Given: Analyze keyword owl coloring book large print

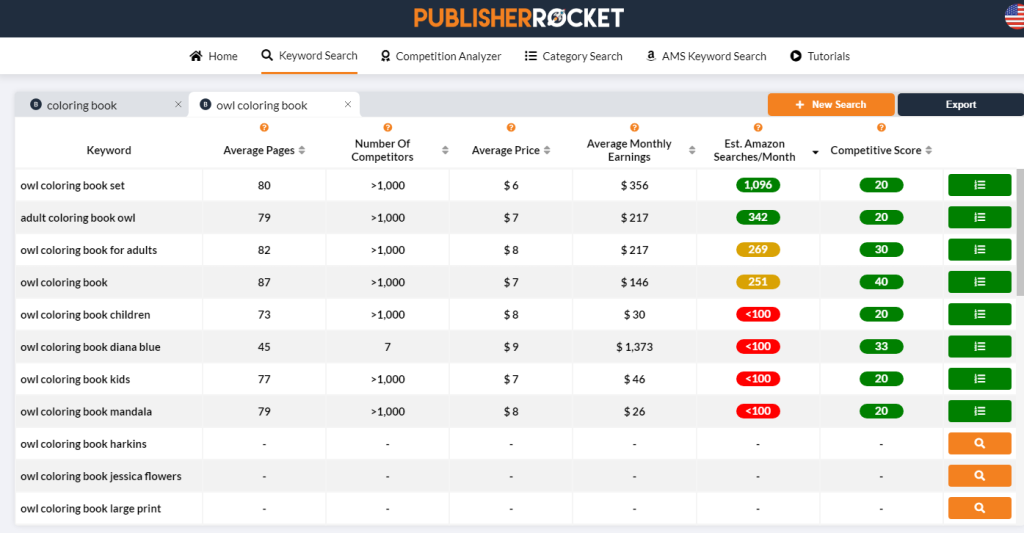Looking at the screenshot, I should pyautogui.click(x=980, y=508).
